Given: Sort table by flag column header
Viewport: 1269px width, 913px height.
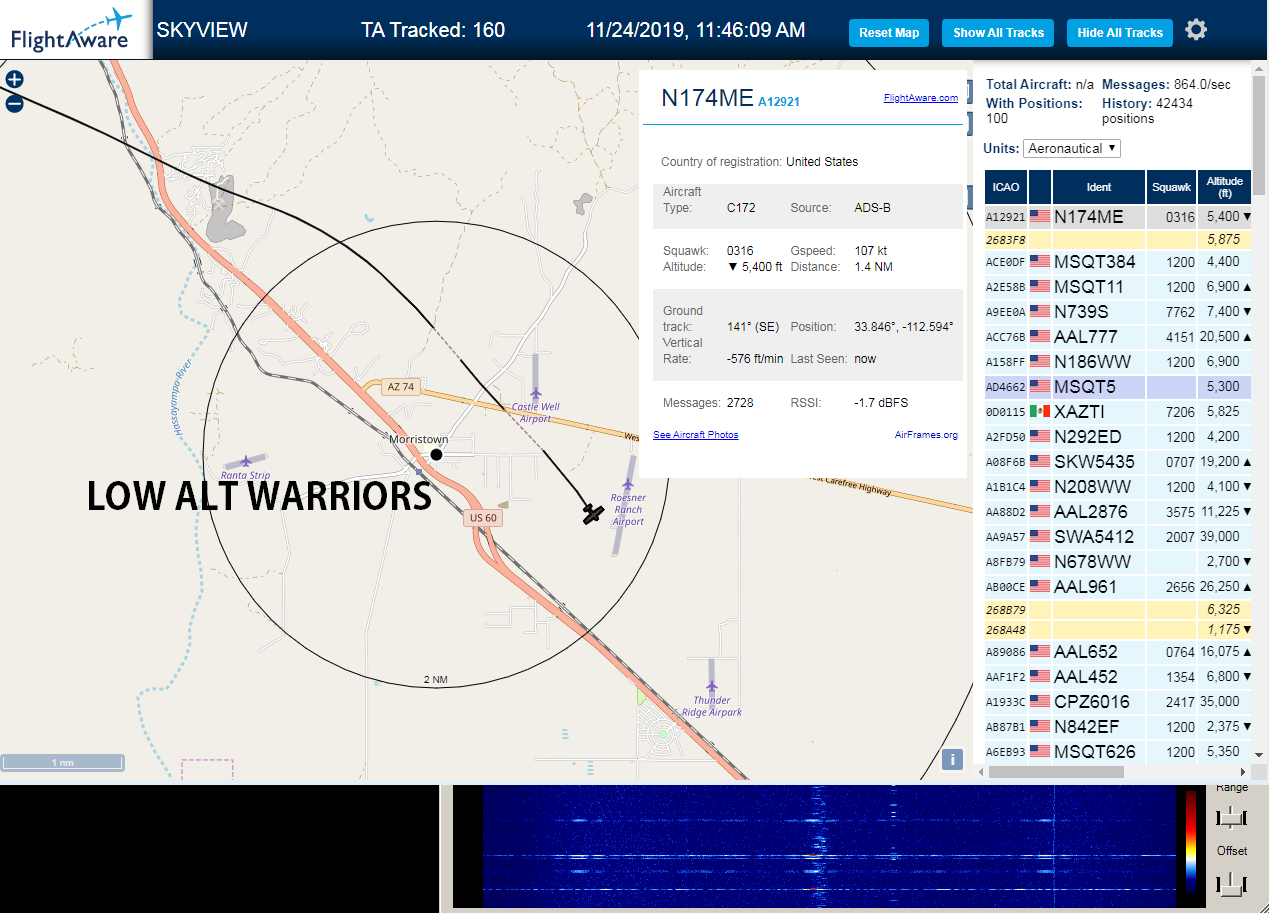Looking at the screenshot, I should 1040,187.
